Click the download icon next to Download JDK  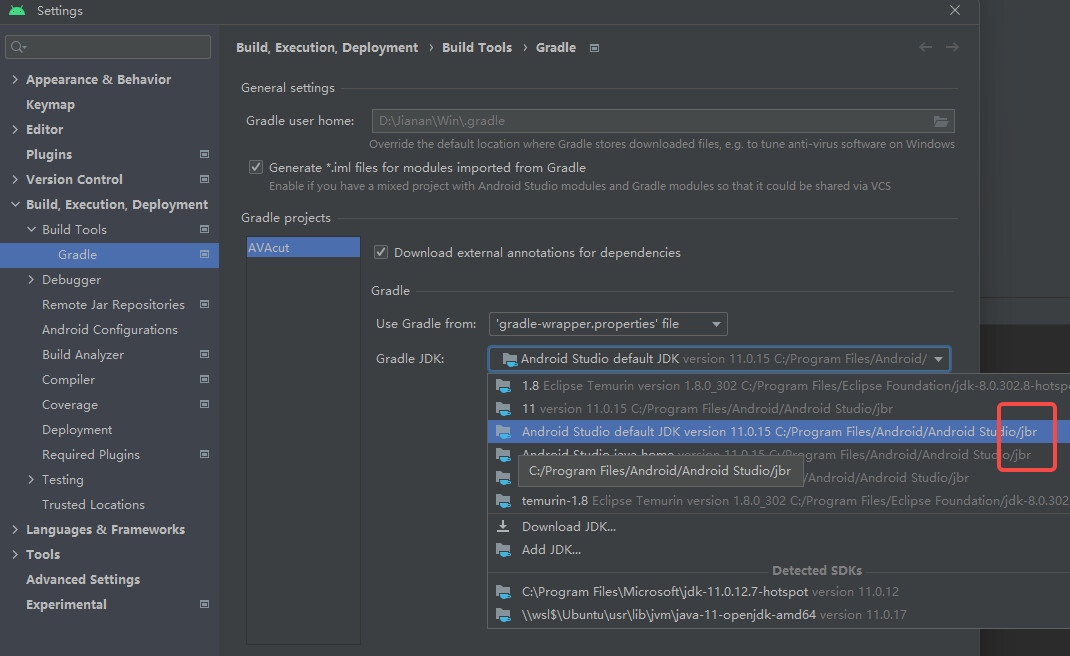point(503,526)
